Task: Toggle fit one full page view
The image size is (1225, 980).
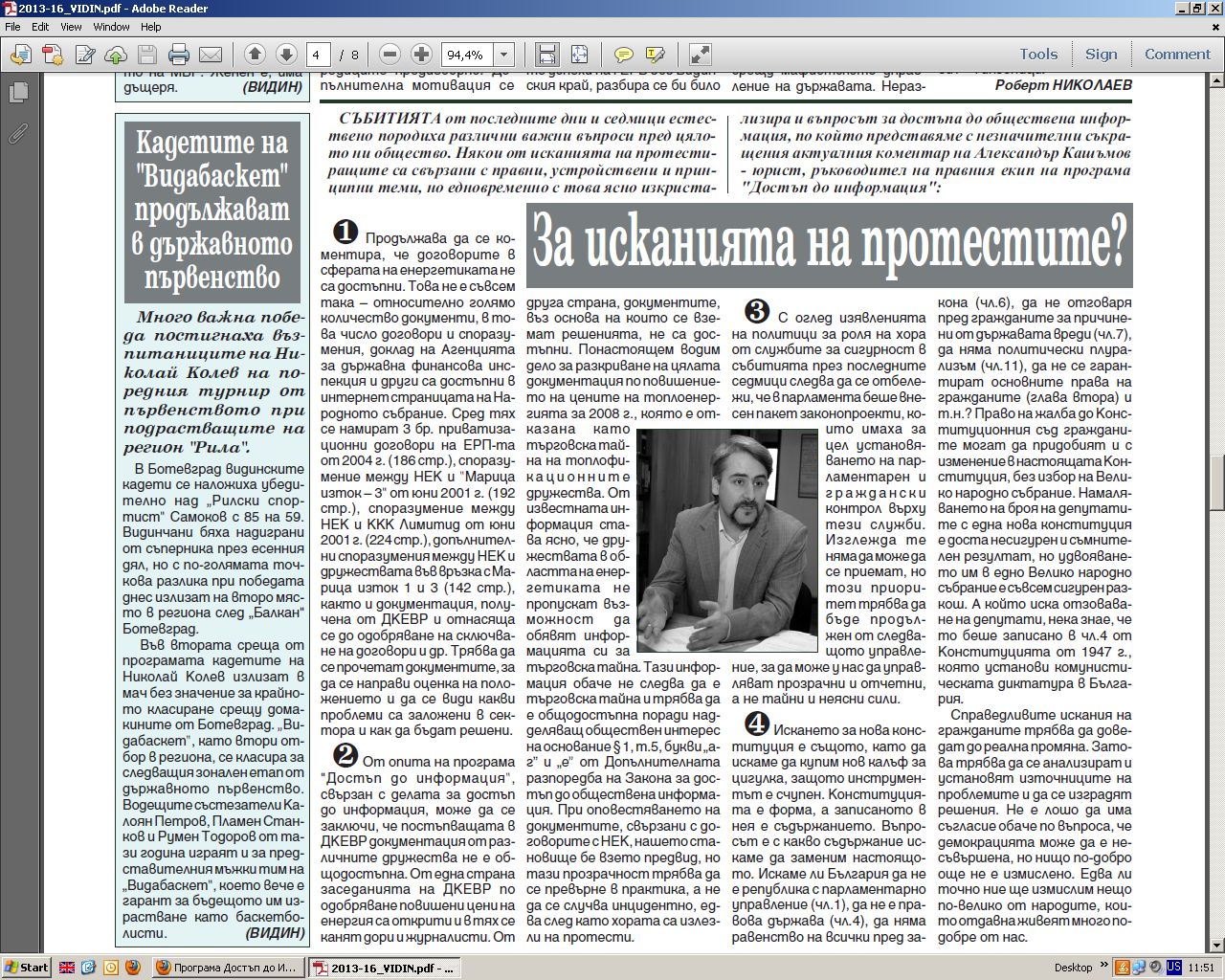Action: pos(579,55)
